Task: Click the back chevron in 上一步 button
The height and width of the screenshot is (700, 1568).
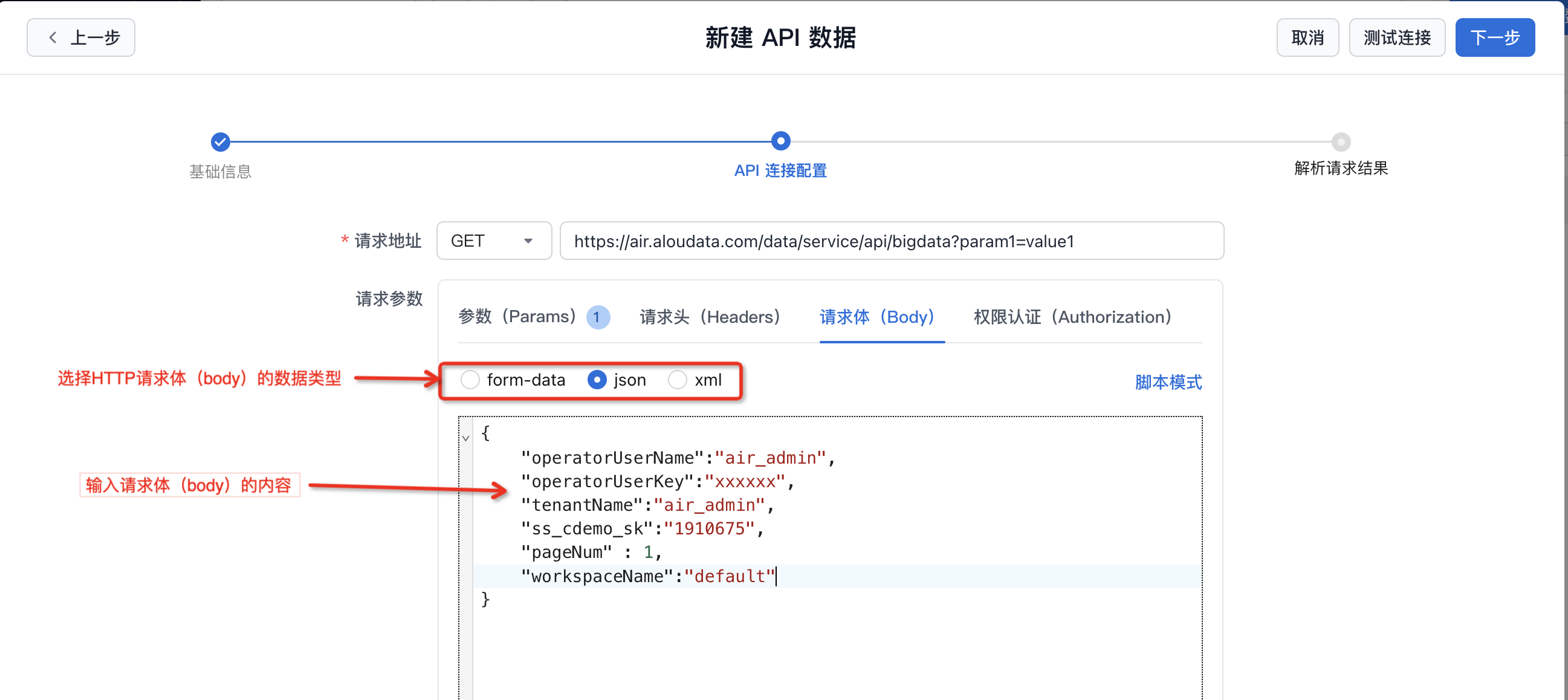Action: click(53, 37)
